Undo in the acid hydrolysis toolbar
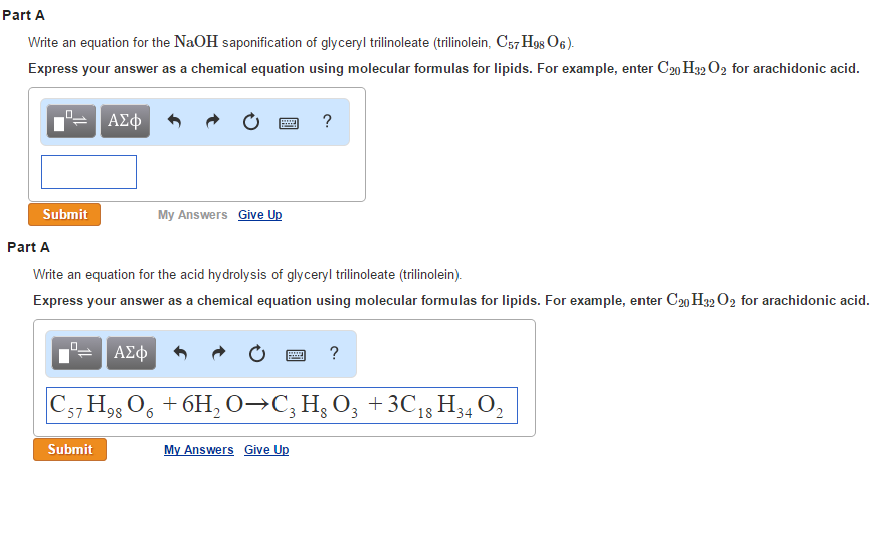The image size is (893, 541). [x=180, y=353]
